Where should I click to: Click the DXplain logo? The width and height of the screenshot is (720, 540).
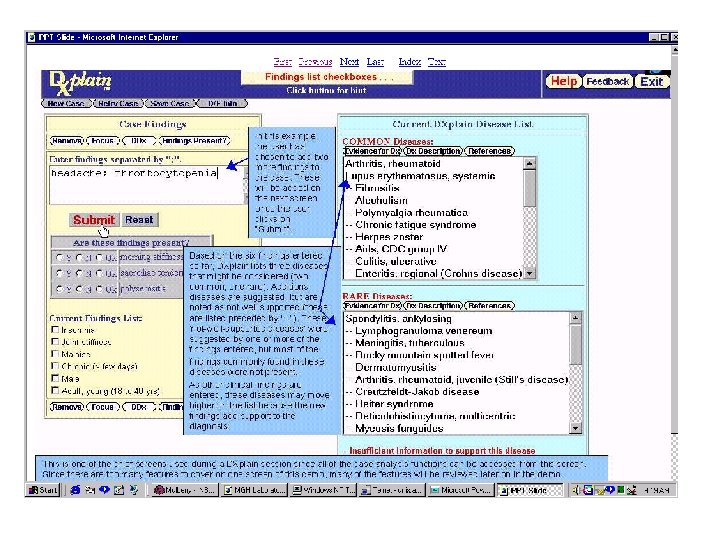tap(79, 83)
